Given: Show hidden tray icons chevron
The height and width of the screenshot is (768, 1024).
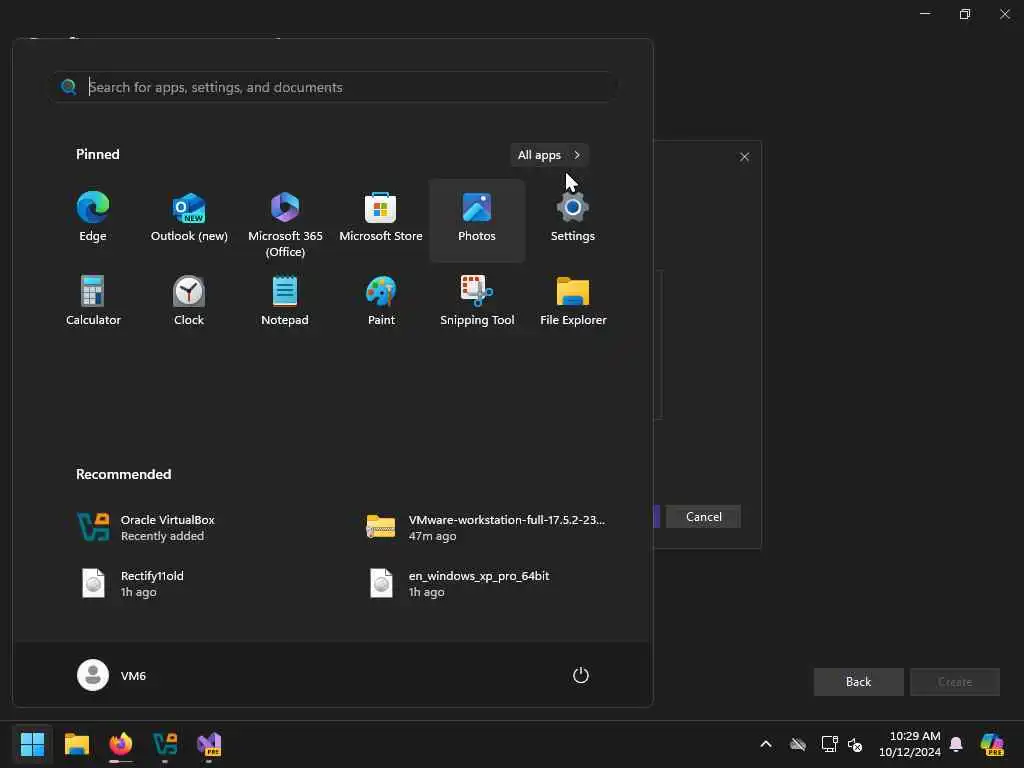Looking at the screenshot, I should tap(766, 744).
